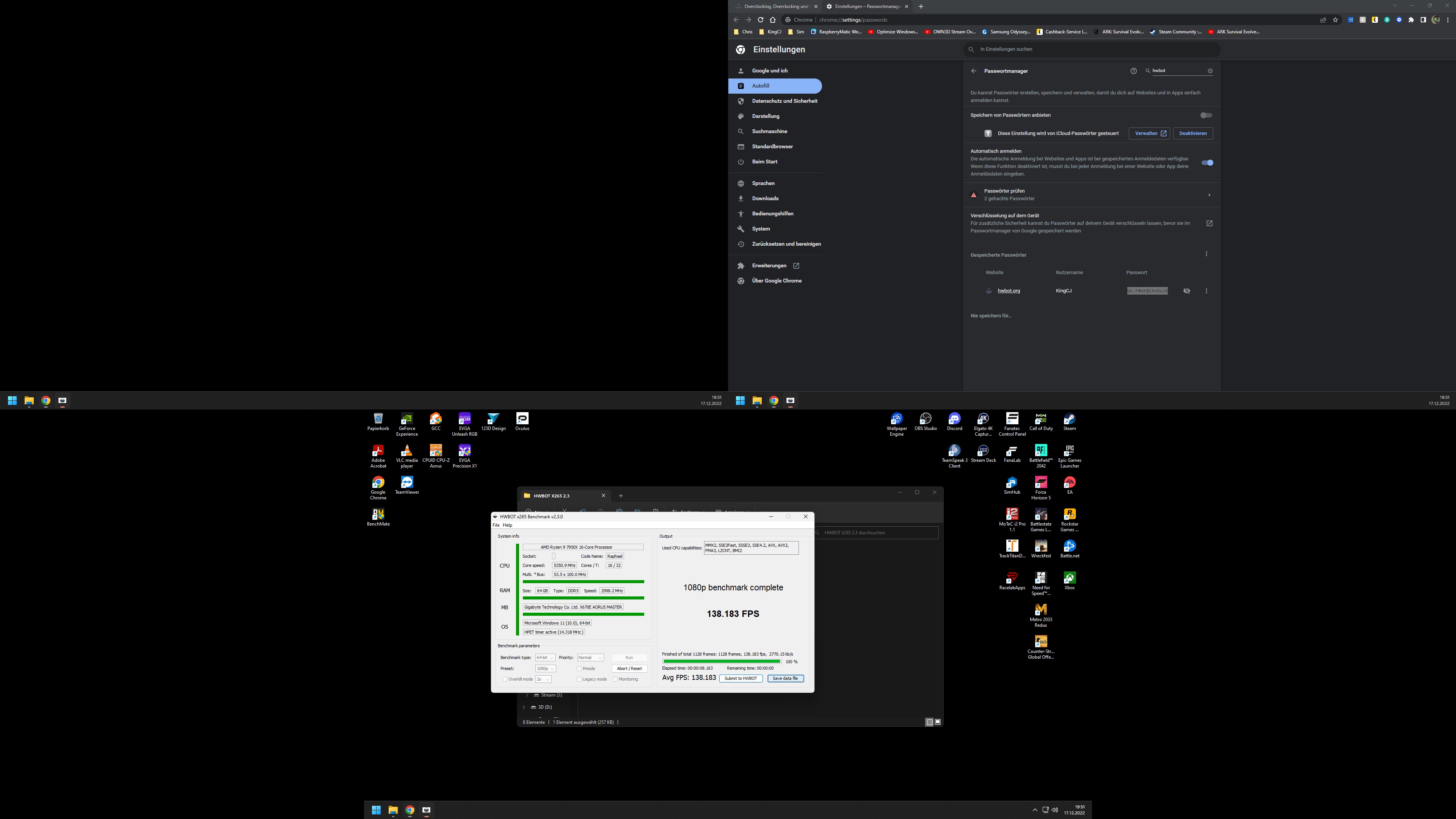Open Steam desktop icon
Viewport: 1456px width, 819px height.
(1070, 421)
